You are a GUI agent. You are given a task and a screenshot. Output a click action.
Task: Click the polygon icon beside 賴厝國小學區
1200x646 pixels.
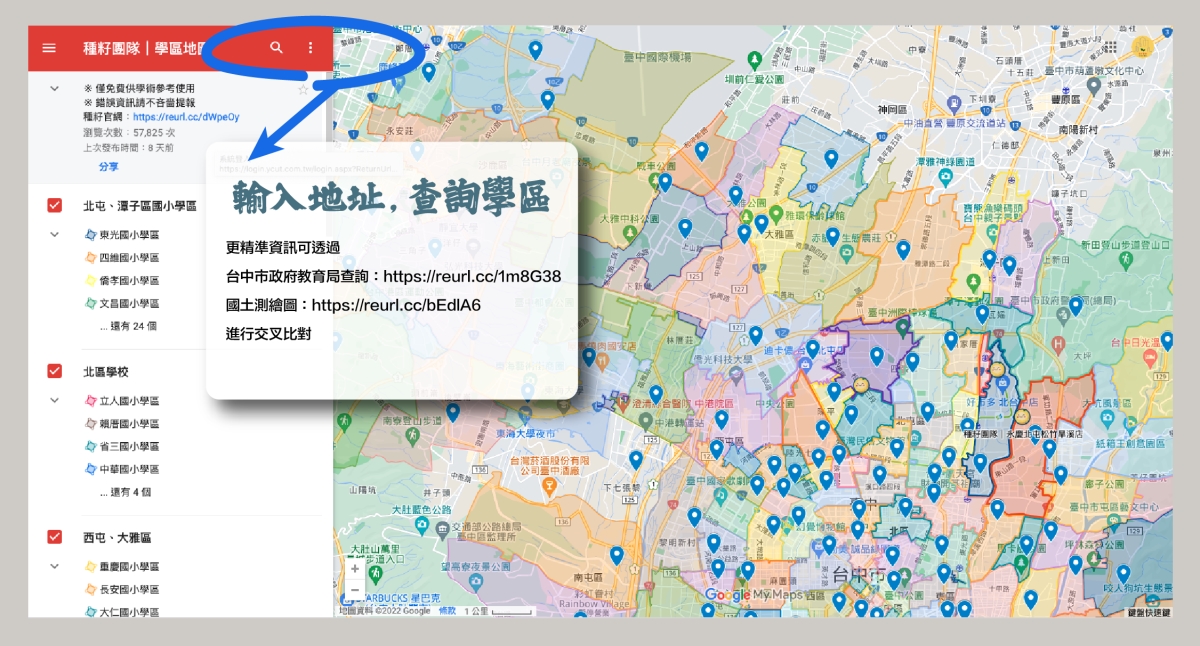coord(89,424)
